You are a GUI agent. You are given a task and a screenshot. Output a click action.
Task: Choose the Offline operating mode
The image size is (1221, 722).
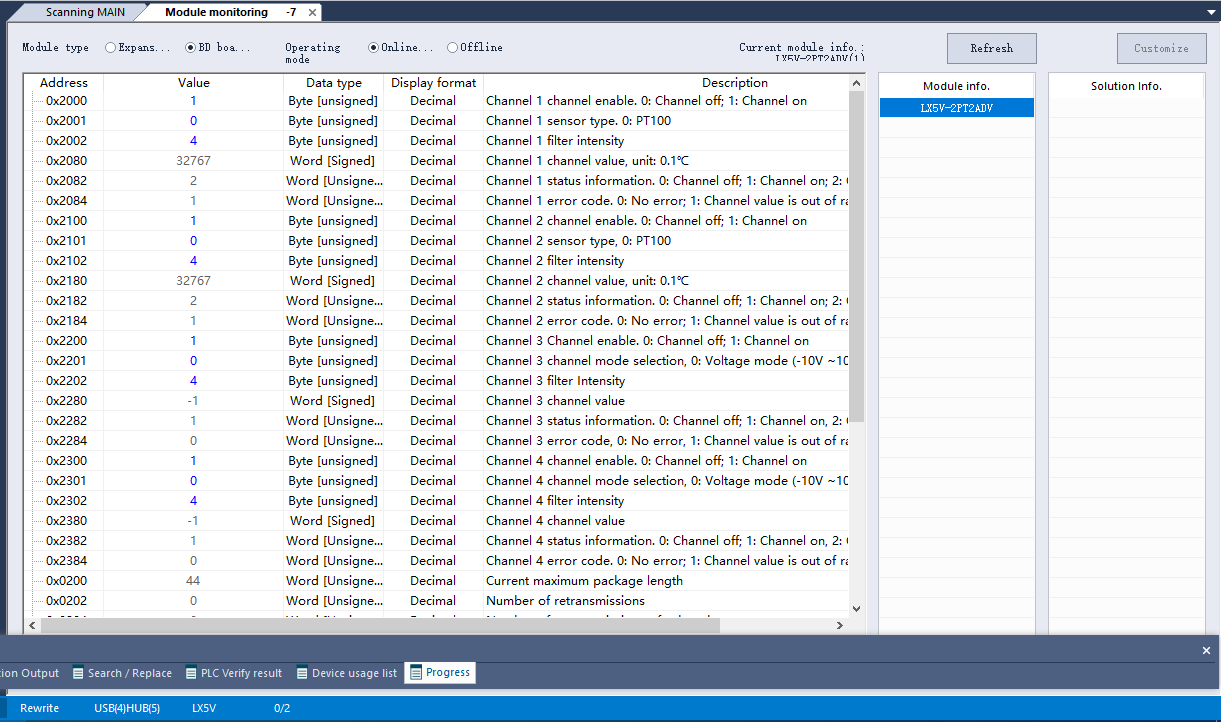453,47
